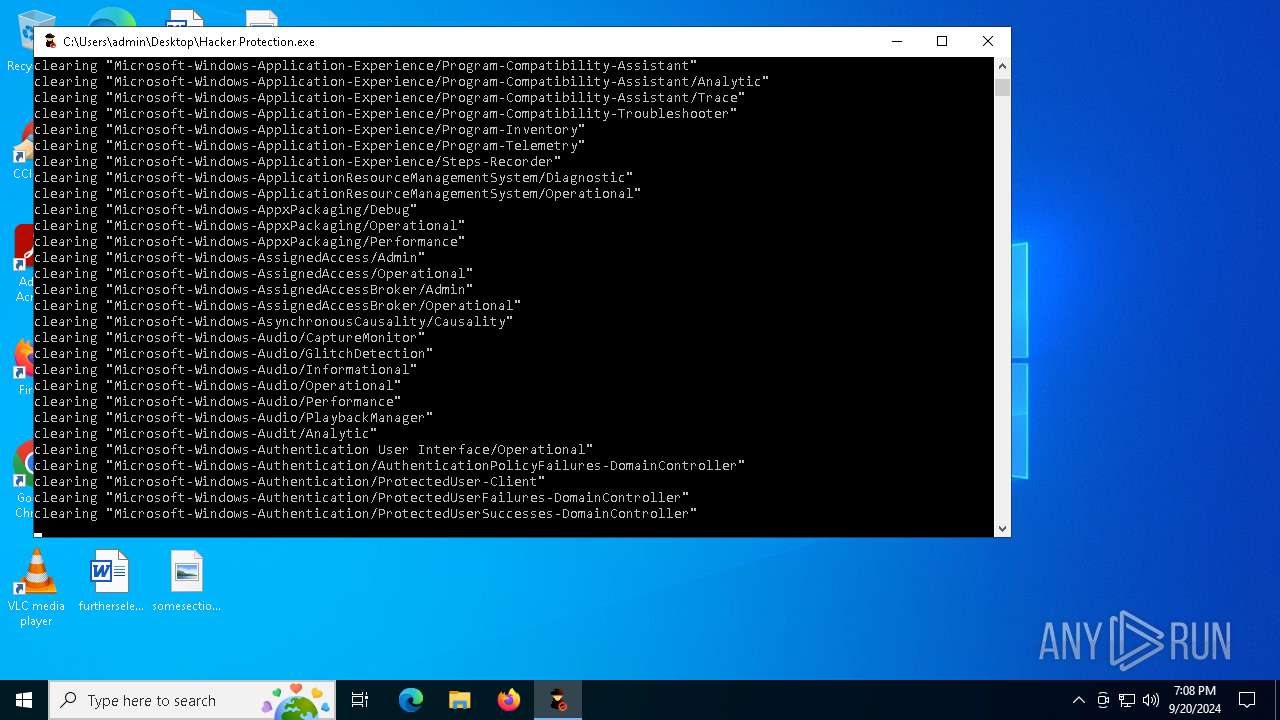Open network status tray icon

tap(1127, 700)
